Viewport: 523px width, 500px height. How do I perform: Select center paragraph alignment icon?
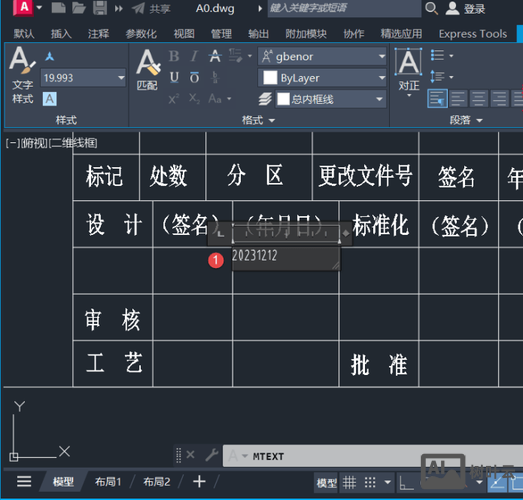tap(479, 99)
